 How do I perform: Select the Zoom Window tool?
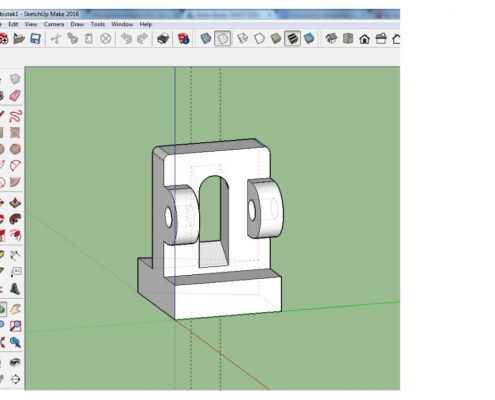15,326
